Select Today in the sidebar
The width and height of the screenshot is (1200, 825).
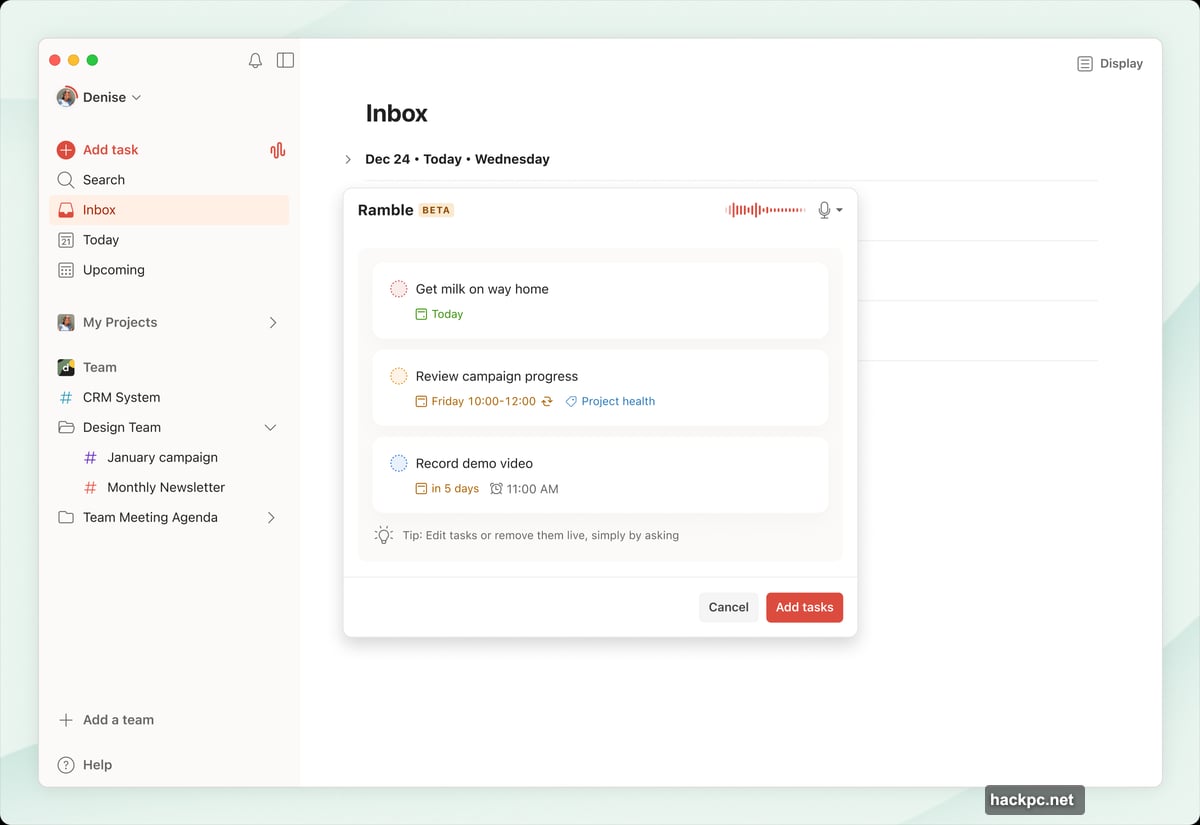(x=100, y=240)
